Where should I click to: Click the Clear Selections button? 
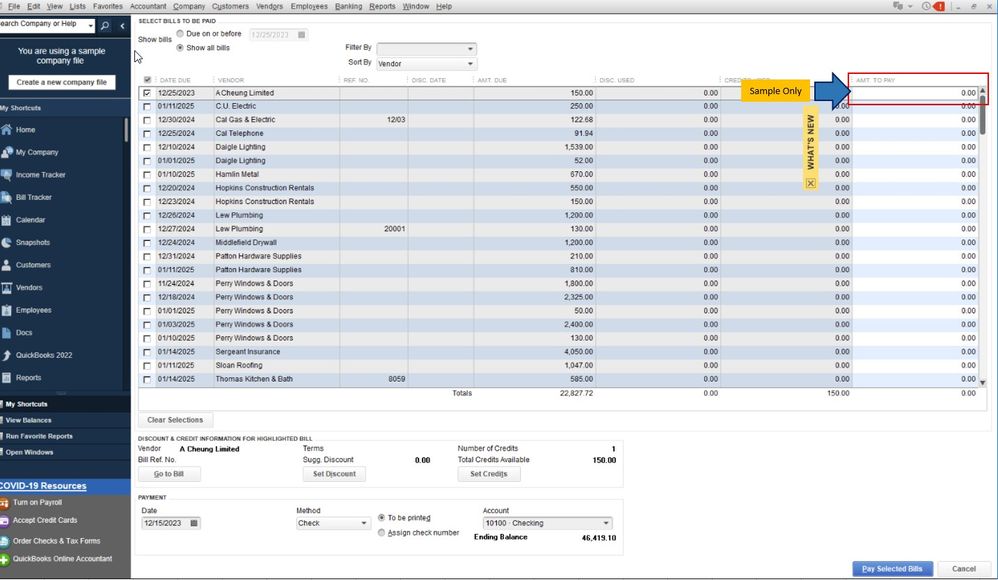click(x=175, y=420)
